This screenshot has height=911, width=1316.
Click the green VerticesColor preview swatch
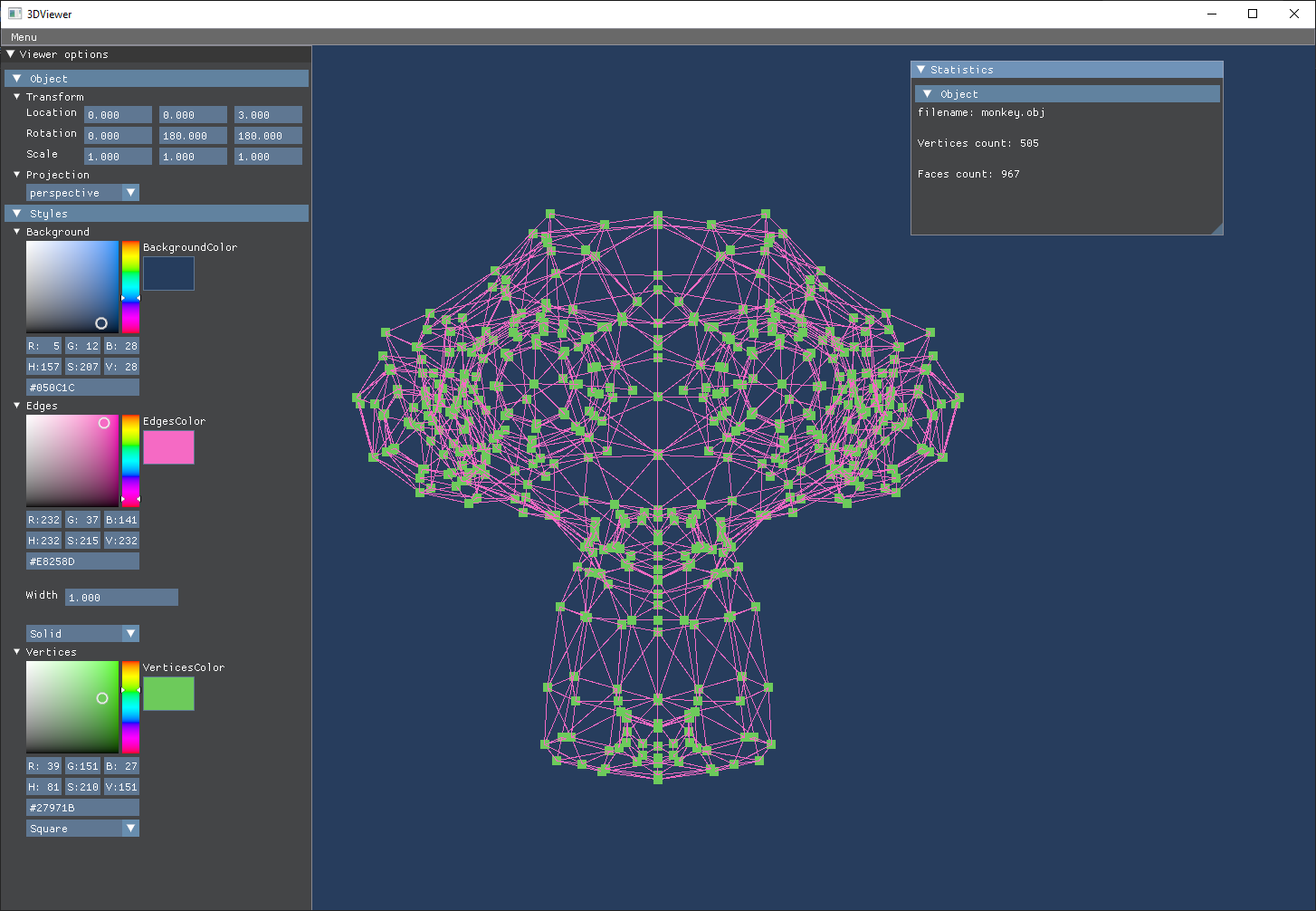coord(168,694)
